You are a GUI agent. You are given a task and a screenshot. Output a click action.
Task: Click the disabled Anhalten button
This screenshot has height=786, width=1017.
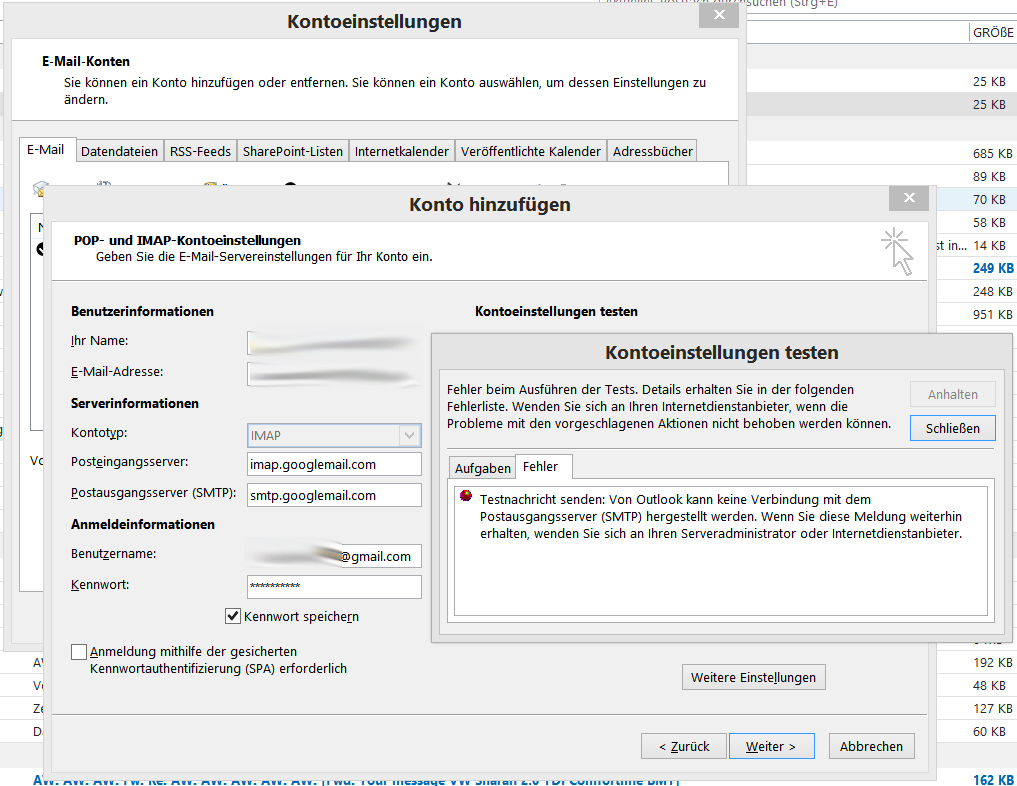coord(952,394)
